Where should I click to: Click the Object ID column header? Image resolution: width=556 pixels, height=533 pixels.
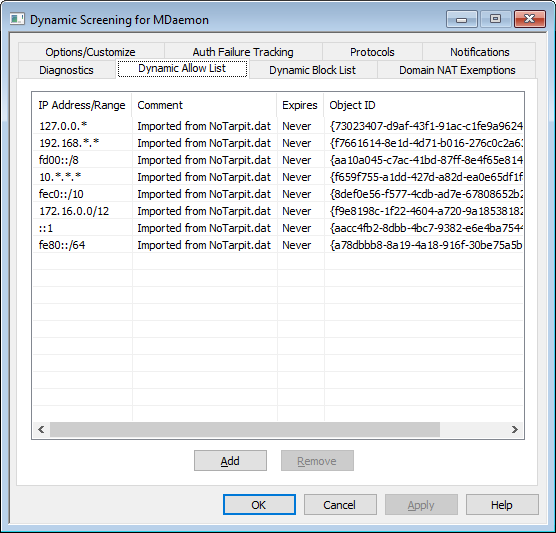[423, 105]
